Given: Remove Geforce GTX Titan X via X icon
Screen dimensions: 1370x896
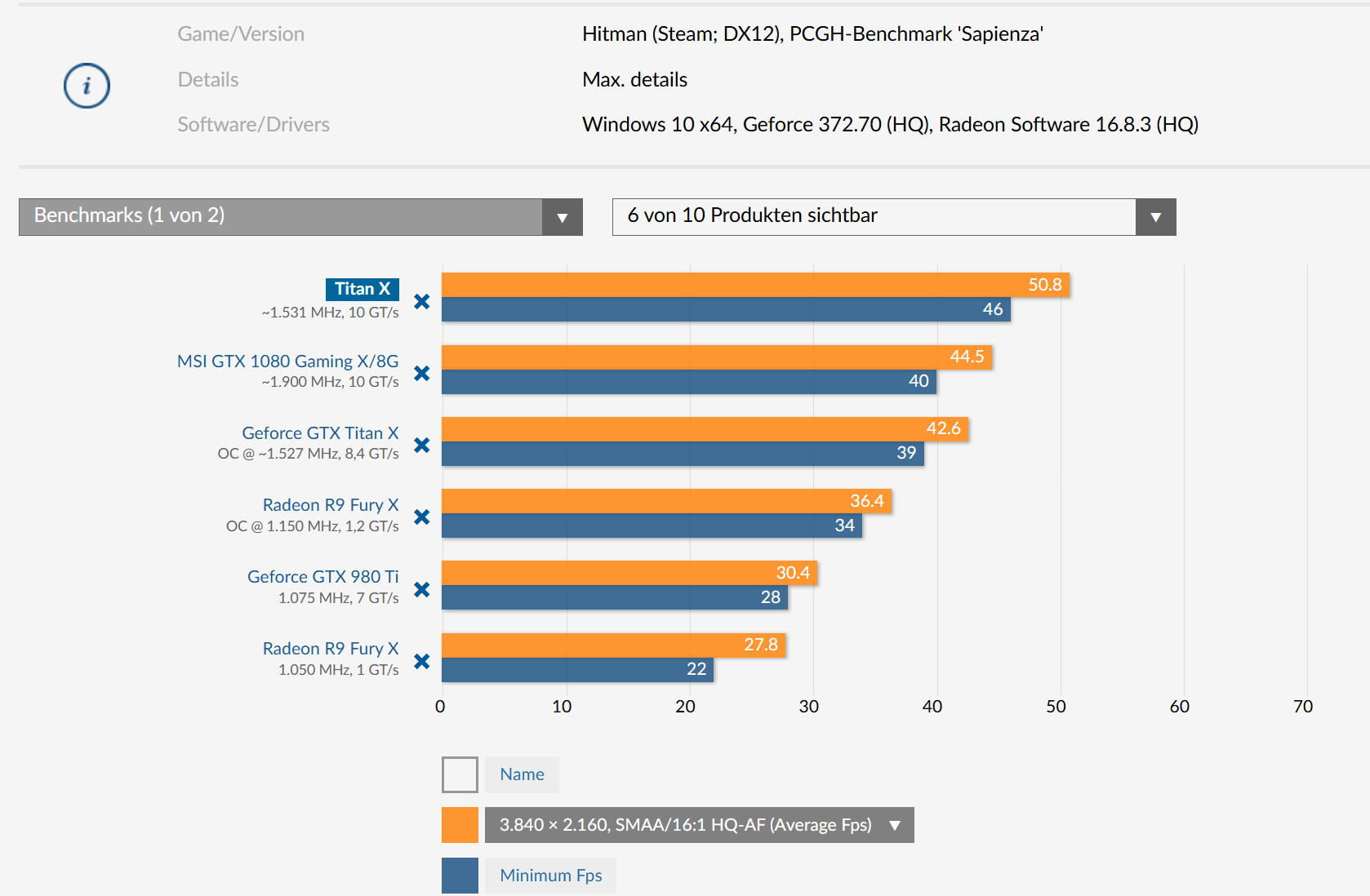Looking at the screenshot, I should click(421, 445).
